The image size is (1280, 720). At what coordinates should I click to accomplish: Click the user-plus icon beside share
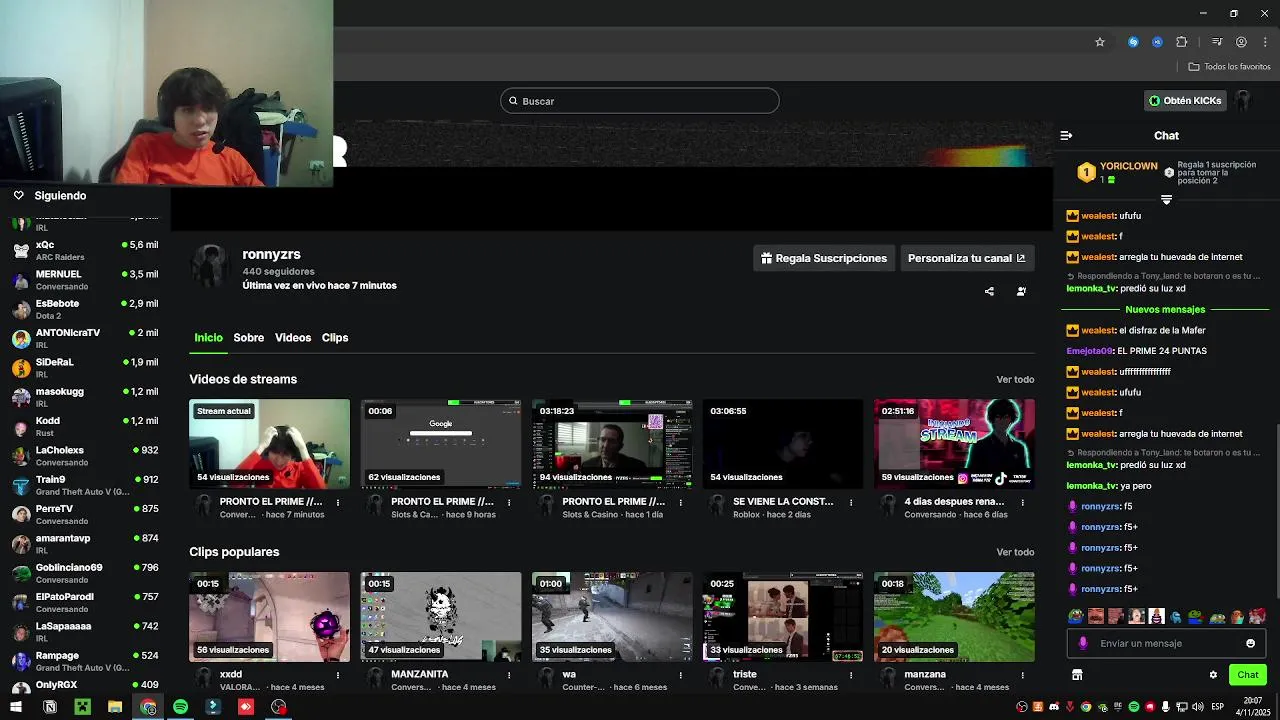coord(1021,291)
